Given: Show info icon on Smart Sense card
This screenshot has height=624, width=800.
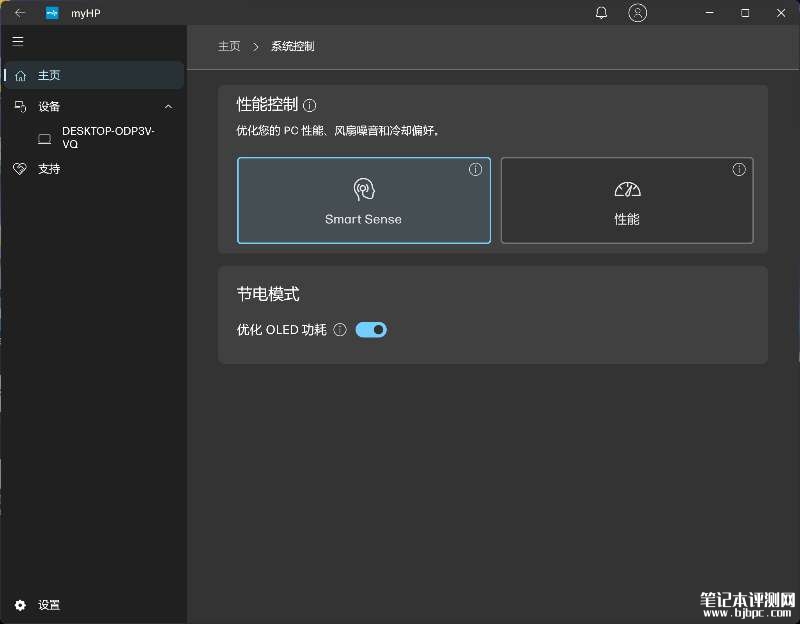Looking at the screenshot, I should tap(476, 169).
